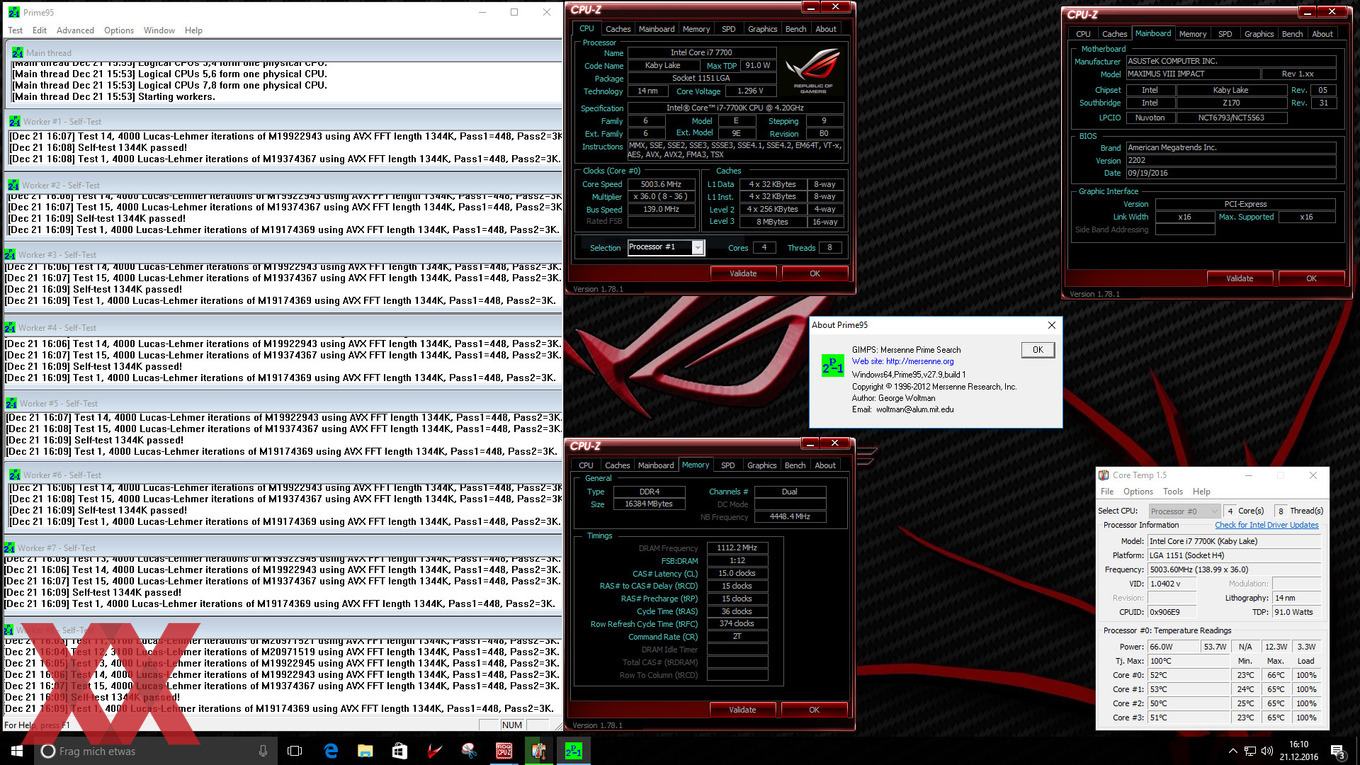
Task: Click the green Prime95 taskbar icon
Action: point(573,751)
